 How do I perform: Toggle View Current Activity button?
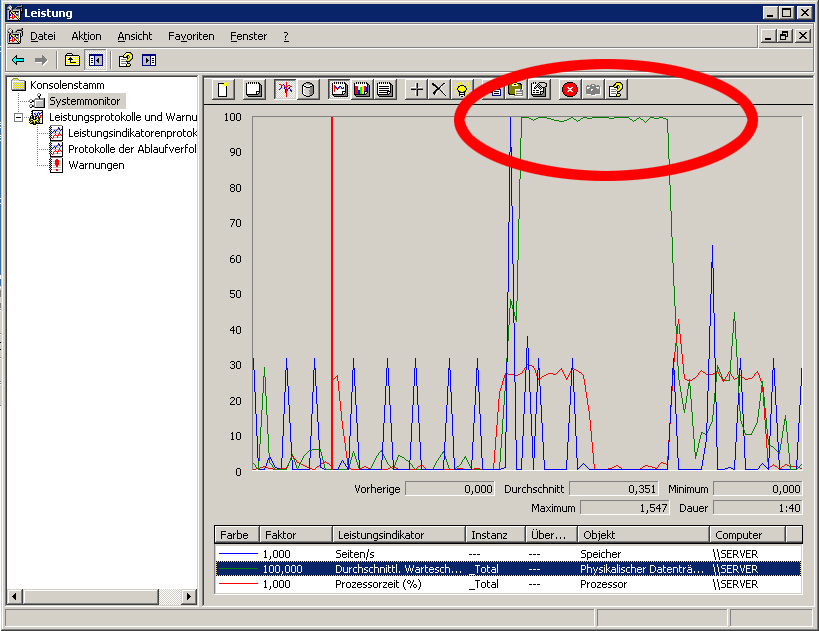pos(285,90)
